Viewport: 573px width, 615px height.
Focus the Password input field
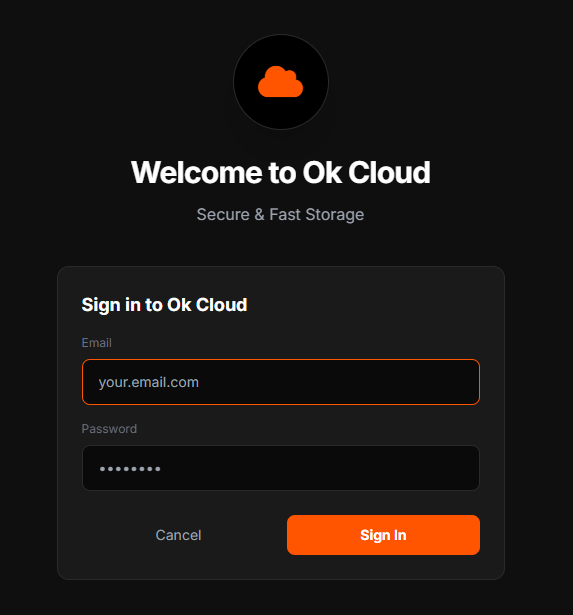coord(281,468)
